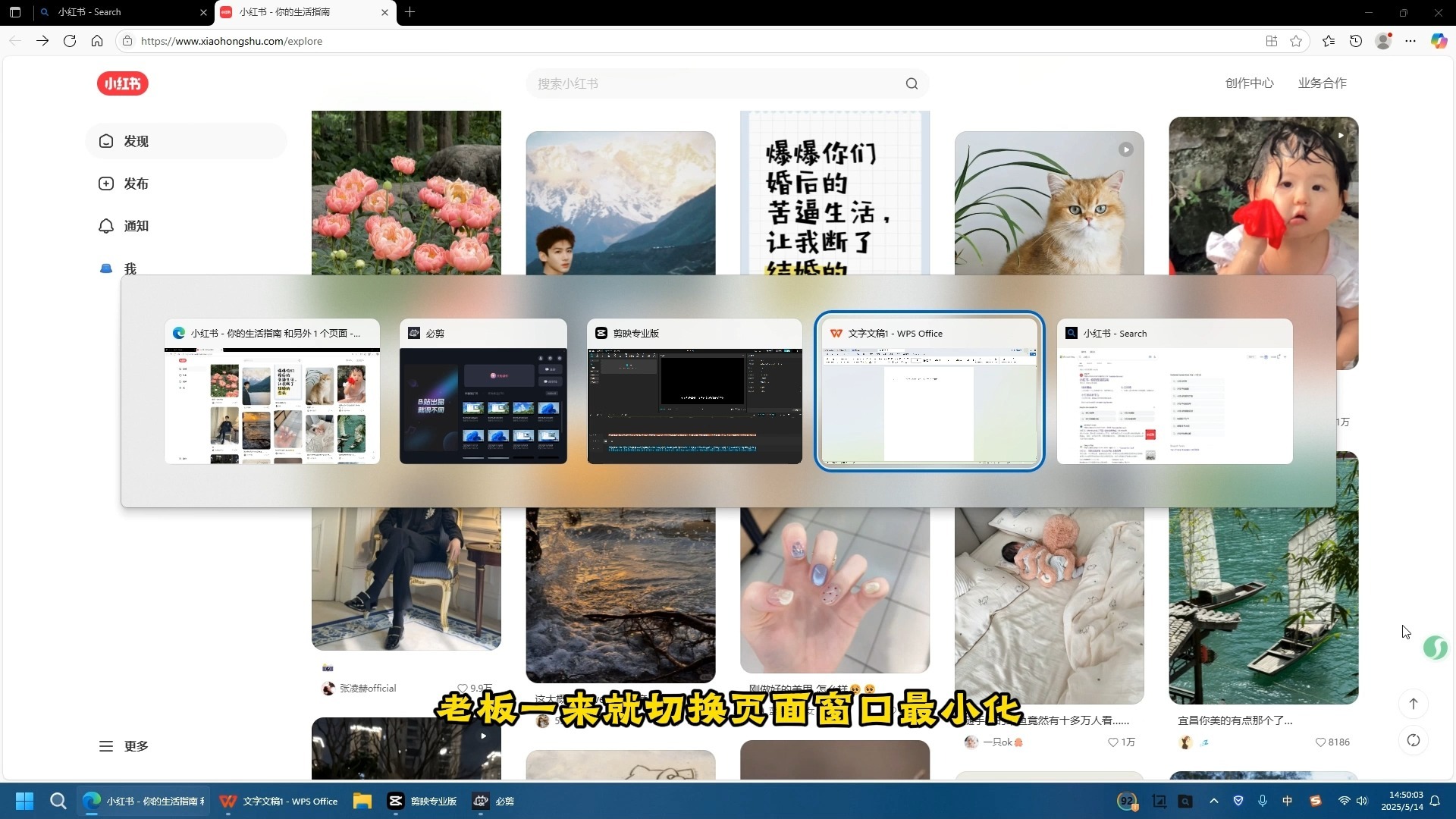
Task: Open browser Settings and more menu
Action: coord(1410,41)
